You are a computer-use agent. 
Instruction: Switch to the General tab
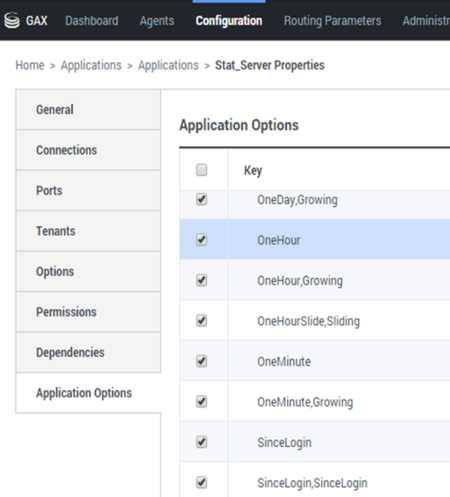(x=88, y=110)
